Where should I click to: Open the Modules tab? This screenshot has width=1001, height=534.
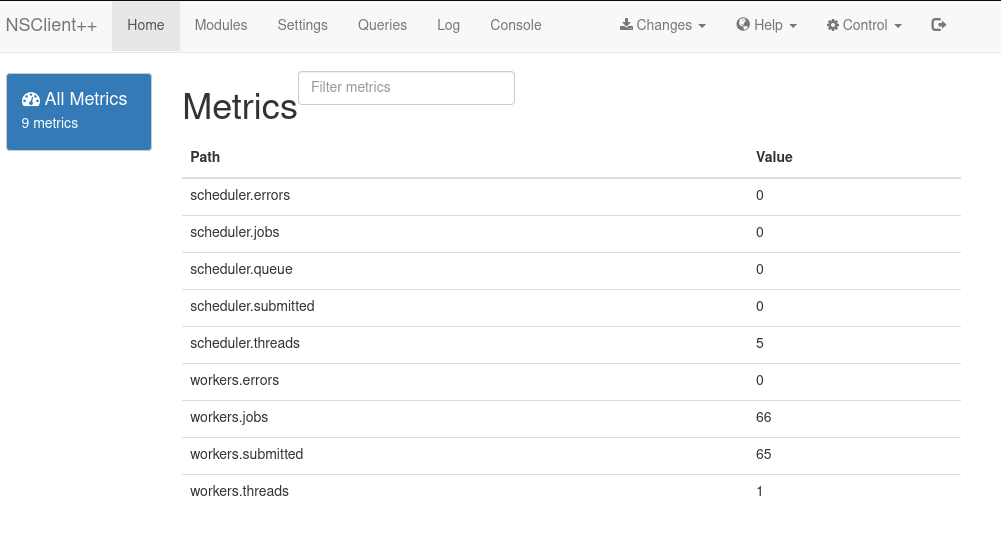pos(221,25)
